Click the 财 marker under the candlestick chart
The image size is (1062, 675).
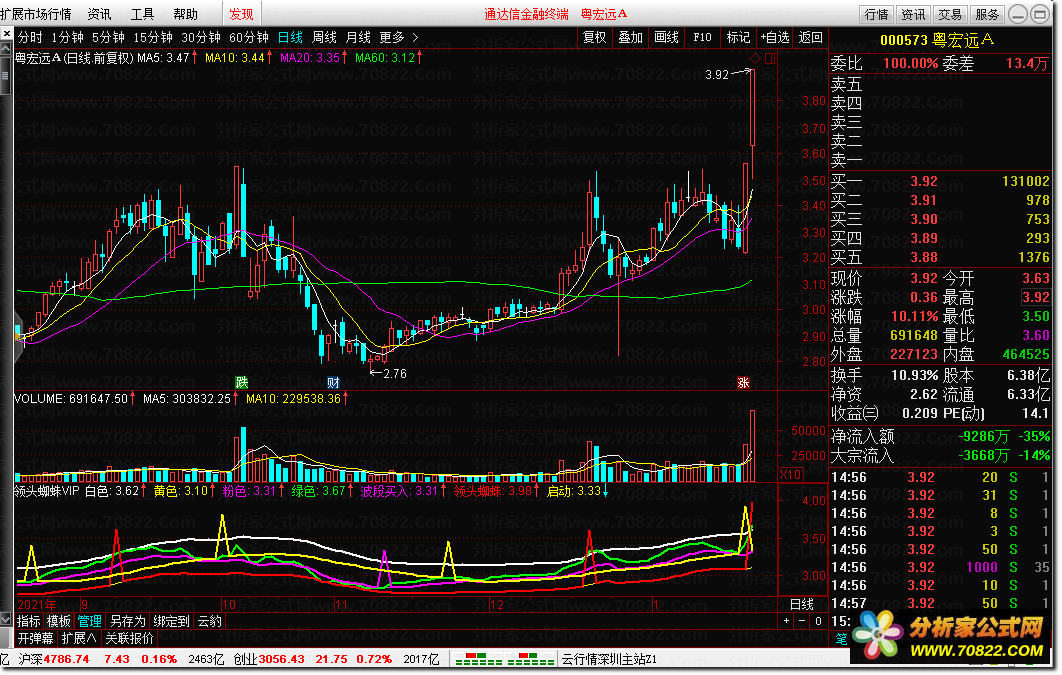click(x=333, y=383)
